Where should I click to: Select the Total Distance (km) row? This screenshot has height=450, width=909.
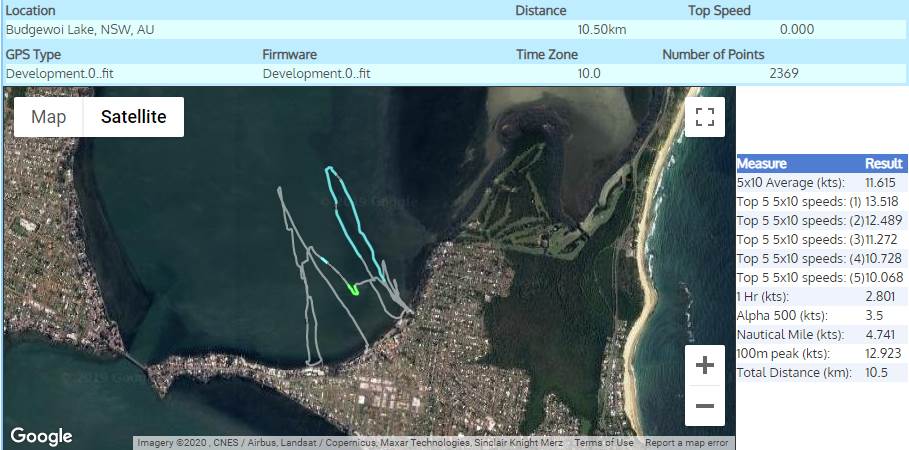tap(822, 372)
